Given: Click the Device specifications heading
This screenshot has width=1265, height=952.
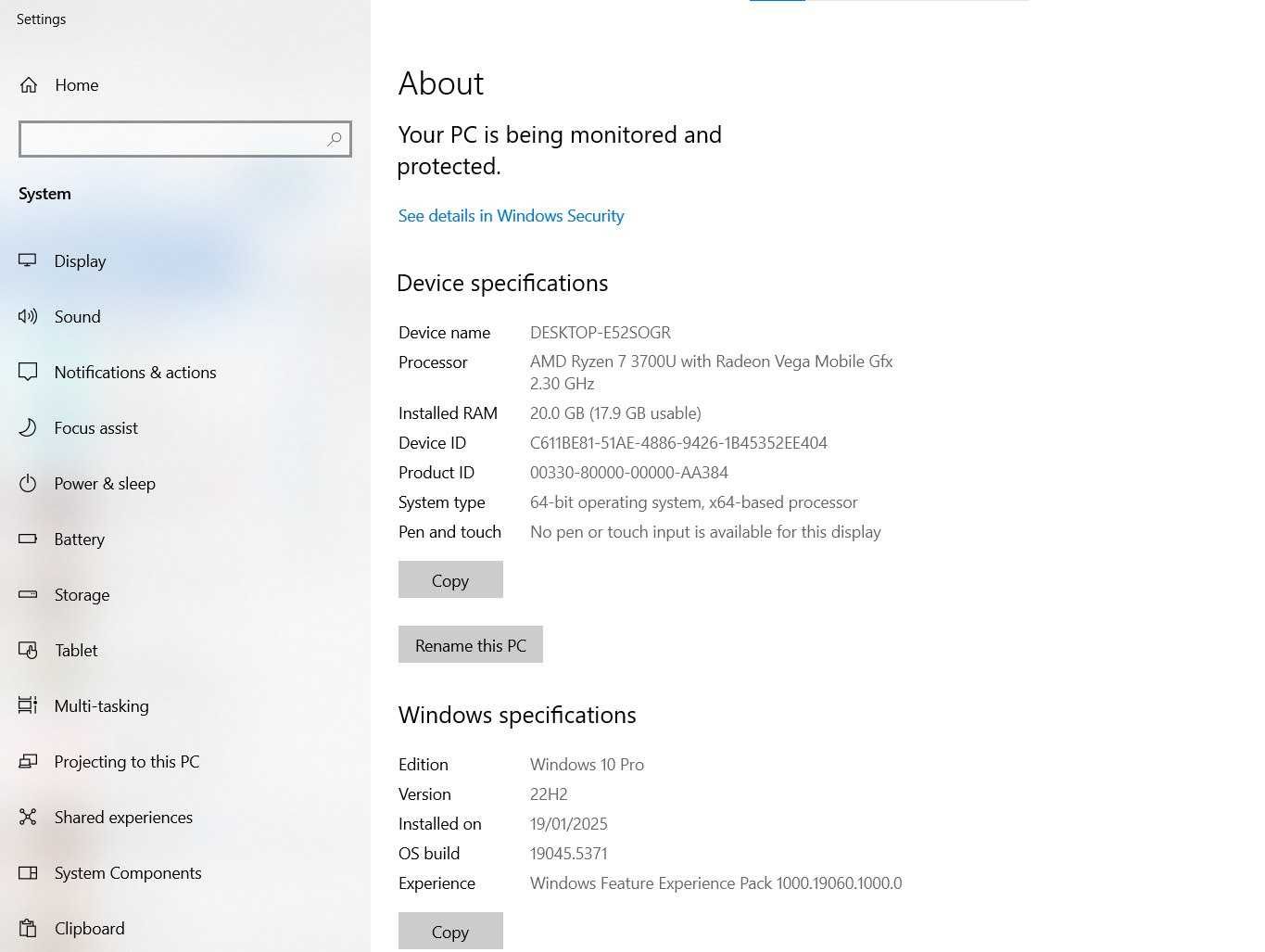Looking at the screenshot, I should [502, 284].
